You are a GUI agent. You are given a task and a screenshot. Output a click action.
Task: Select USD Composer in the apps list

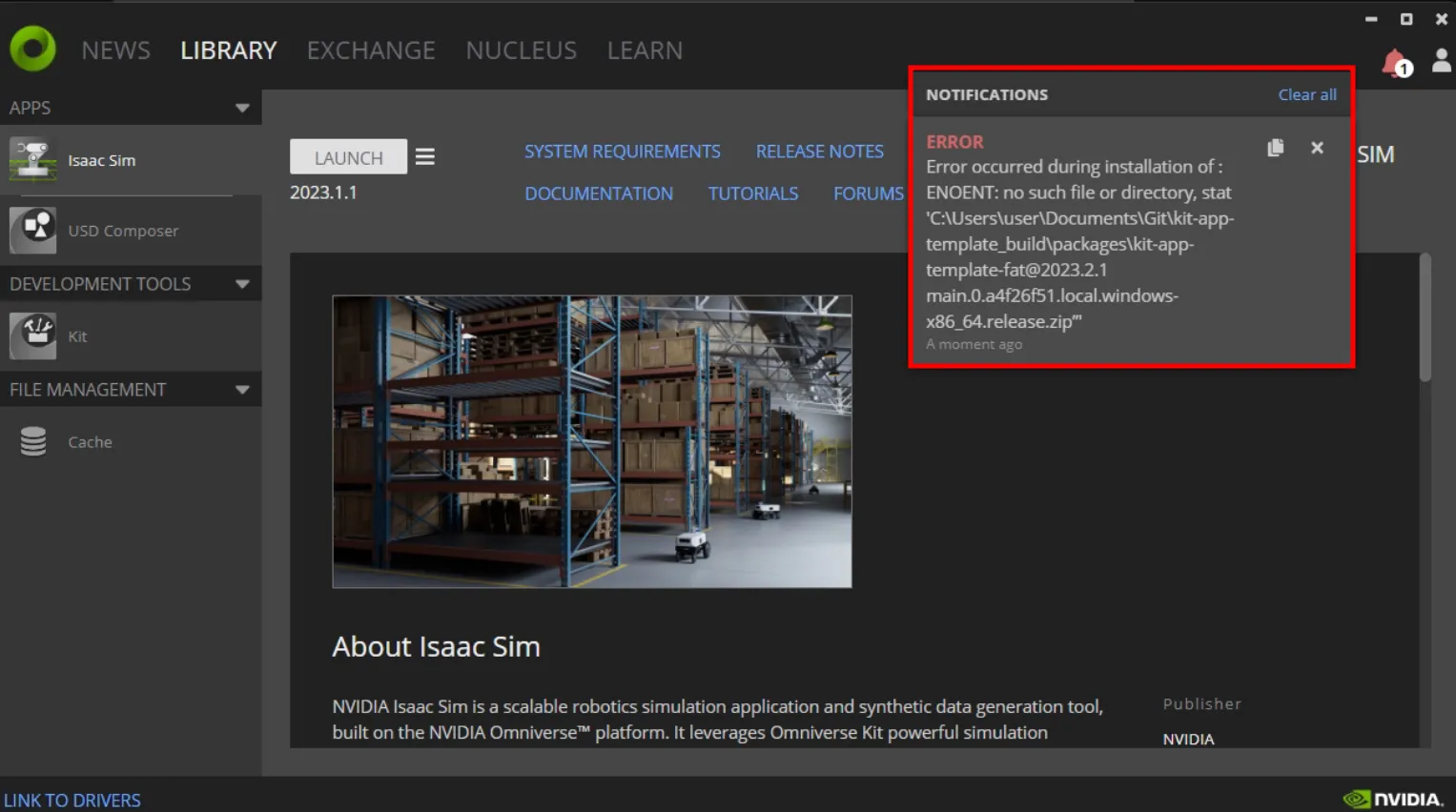click(131, 231)
